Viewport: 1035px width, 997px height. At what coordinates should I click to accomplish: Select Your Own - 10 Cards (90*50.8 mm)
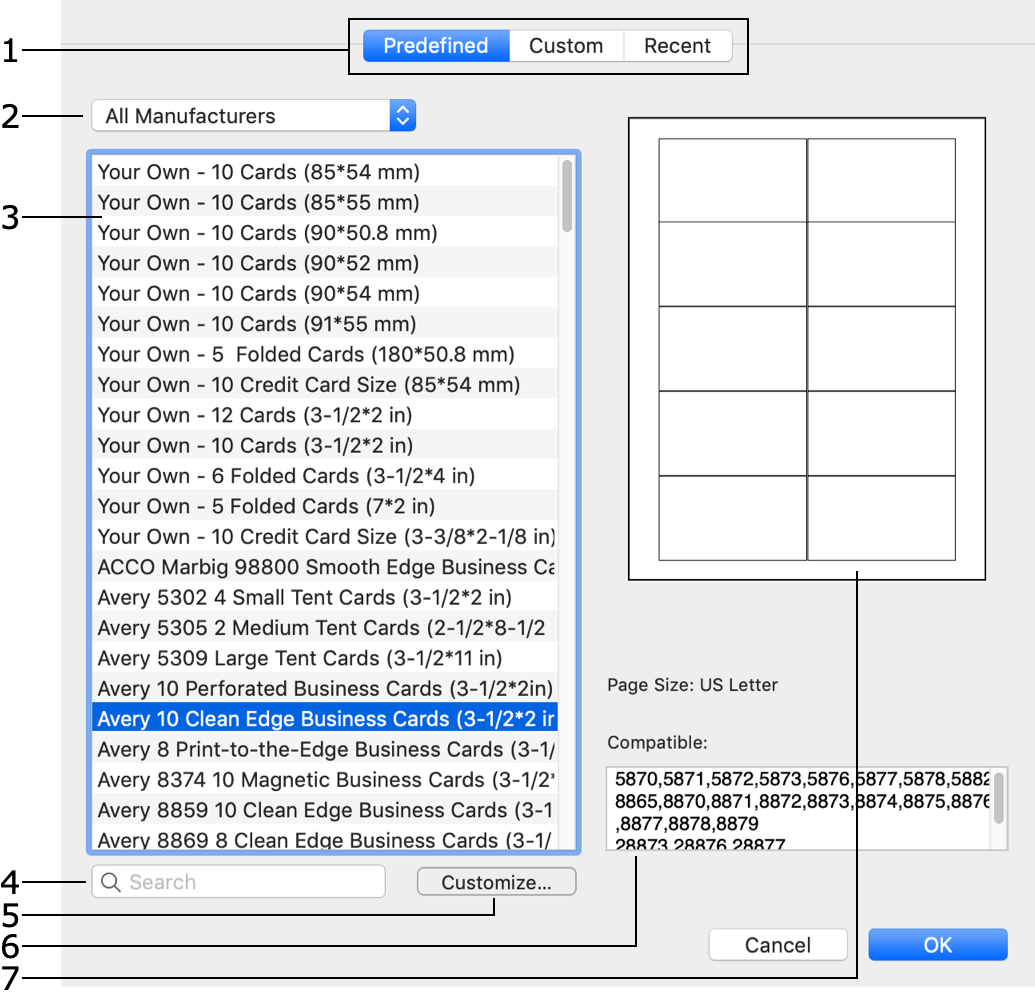[325, 232]
